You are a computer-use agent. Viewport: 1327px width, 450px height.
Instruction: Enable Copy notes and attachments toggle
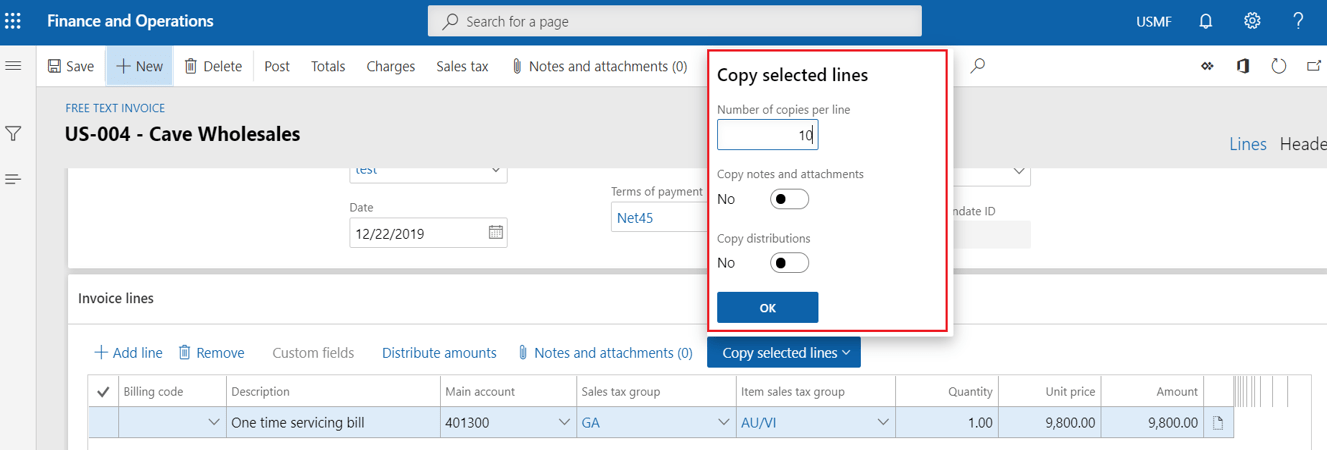(789, 199)
